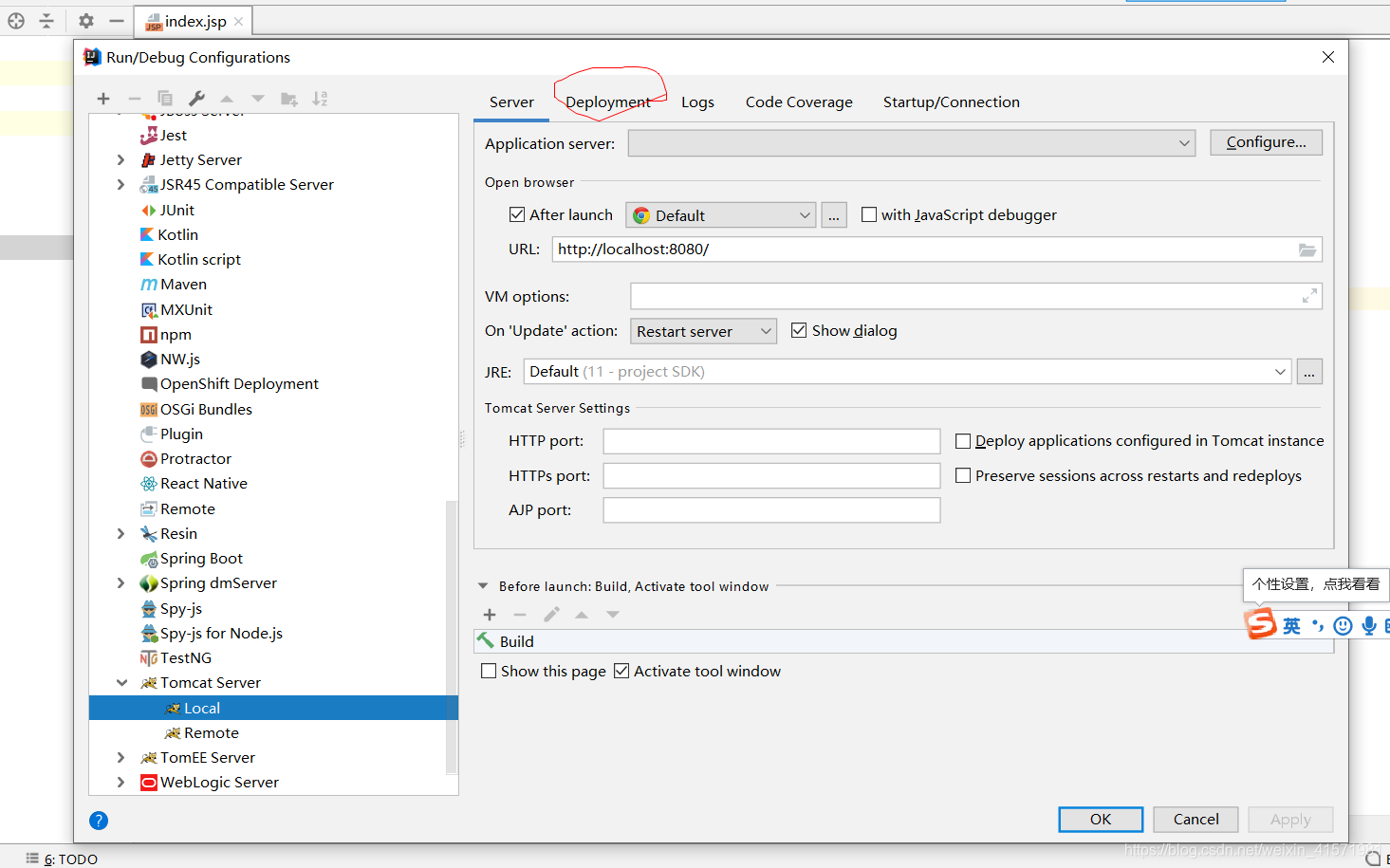The width and height of the screenshot is (1390, 868).
Task: Click the help question mark icon
Action: [x=99, y=821]
